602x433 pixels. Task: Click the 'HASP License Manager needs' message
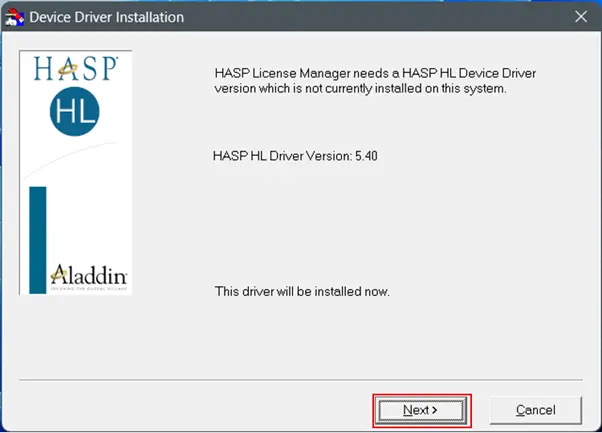click(375, 81)
